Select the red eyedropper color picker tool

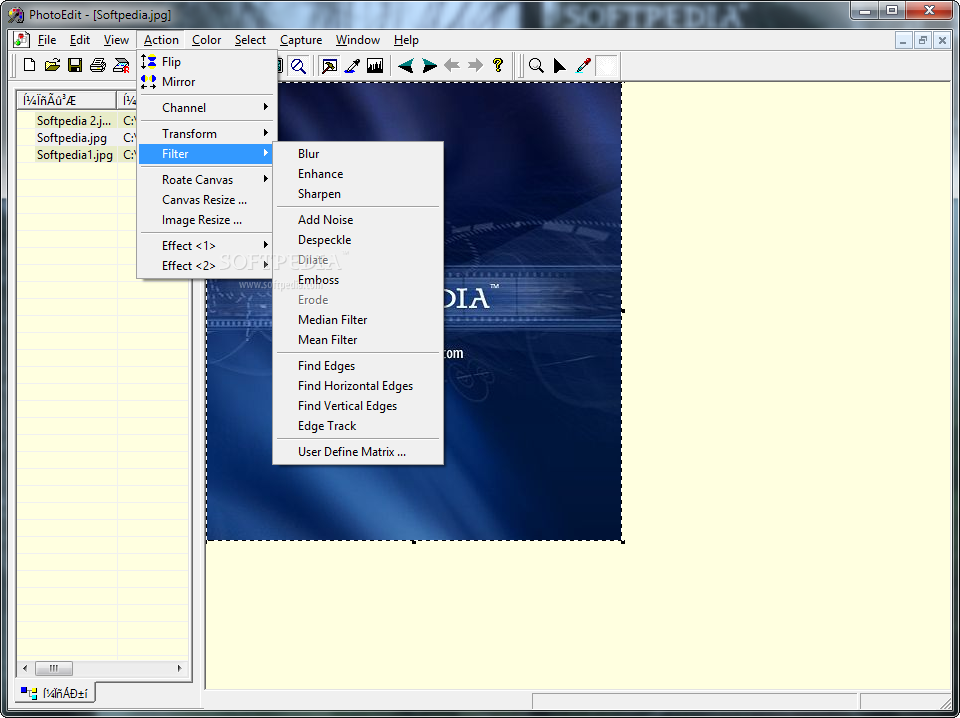coord(583,65)
